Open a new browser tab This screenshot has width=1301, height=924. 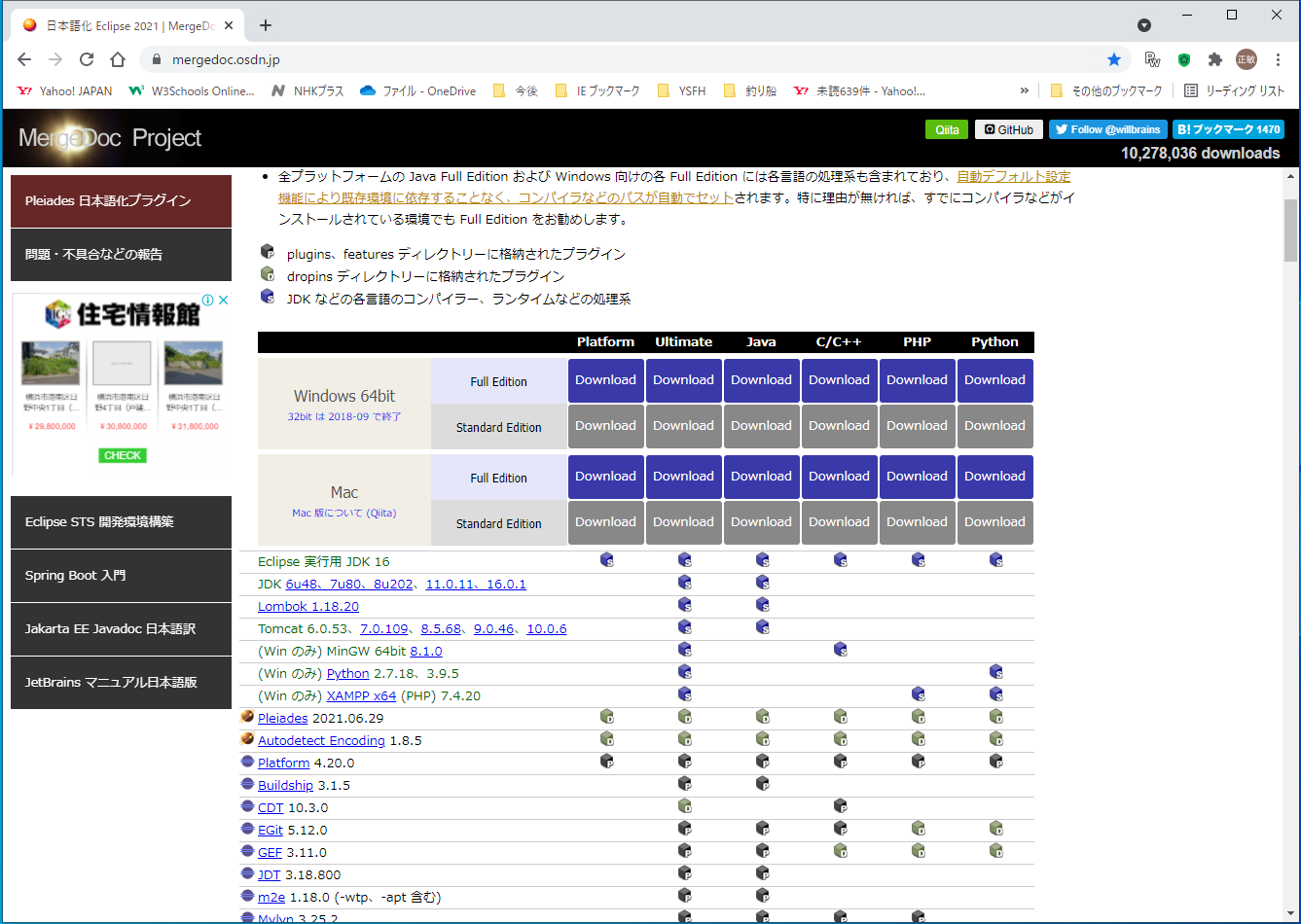266,25
